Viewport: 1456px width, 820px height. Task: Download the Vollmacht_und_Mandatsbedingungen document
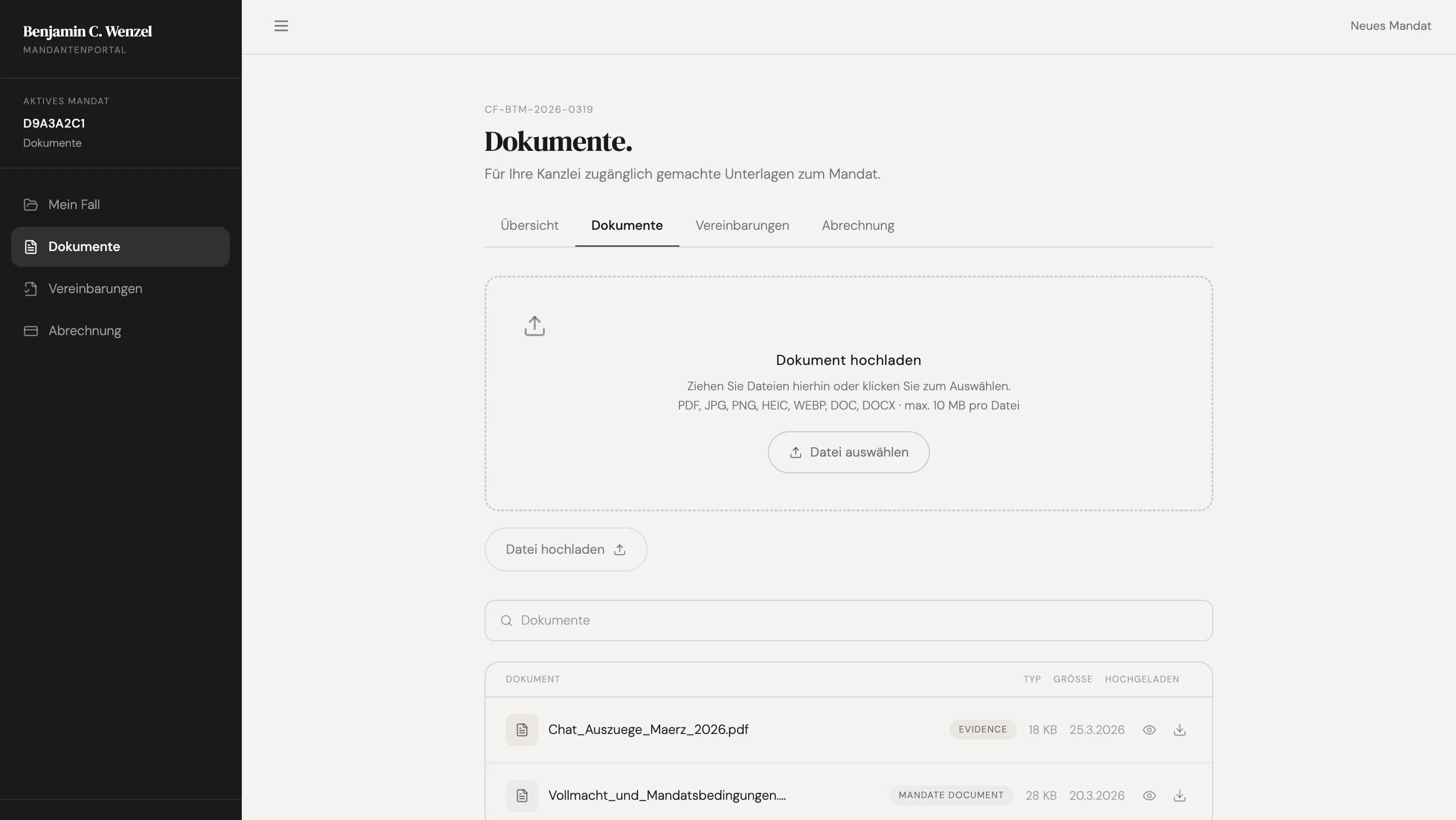click(1180, 796)
